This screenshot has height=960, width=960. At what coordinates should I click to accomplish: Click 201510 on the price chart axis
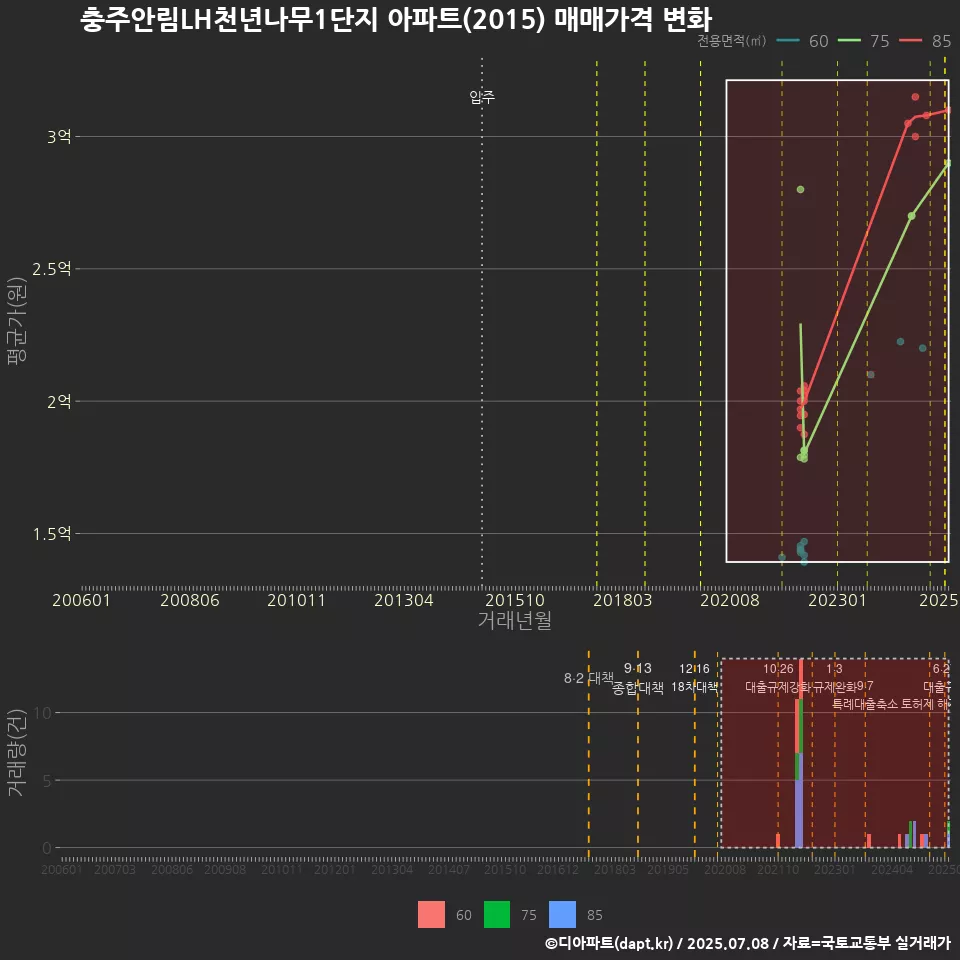[515, 600]
